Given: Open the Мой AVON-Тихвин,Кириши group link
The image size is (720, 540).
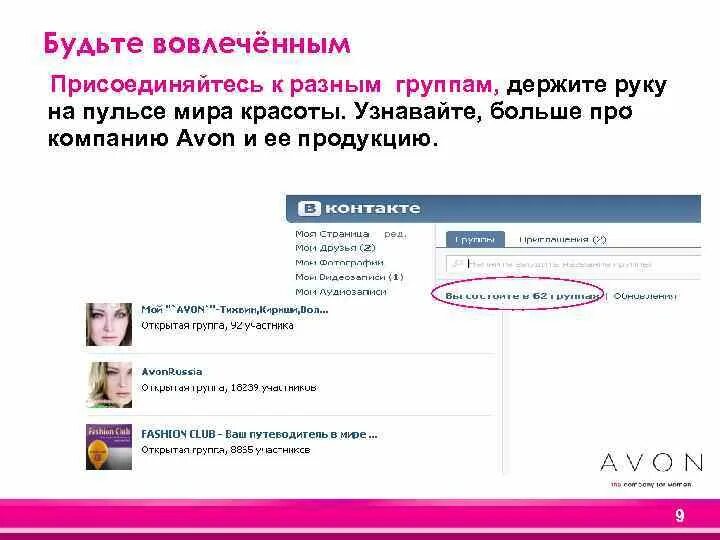Looking at the screenshot, I should (x=235, y=309).
